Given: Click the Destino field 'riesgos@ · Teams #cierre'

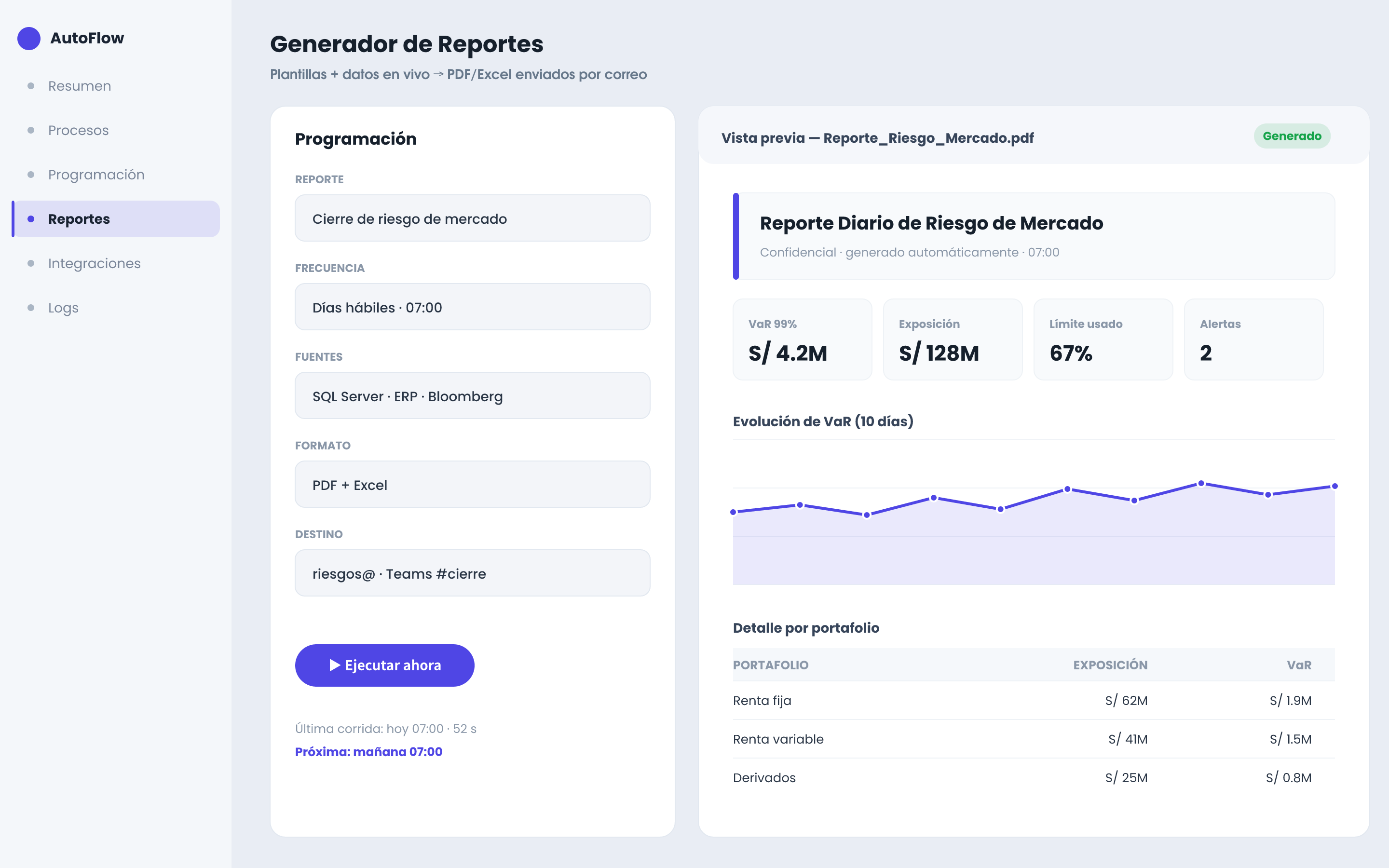Looking at the screenshot, I should (472, 573).
